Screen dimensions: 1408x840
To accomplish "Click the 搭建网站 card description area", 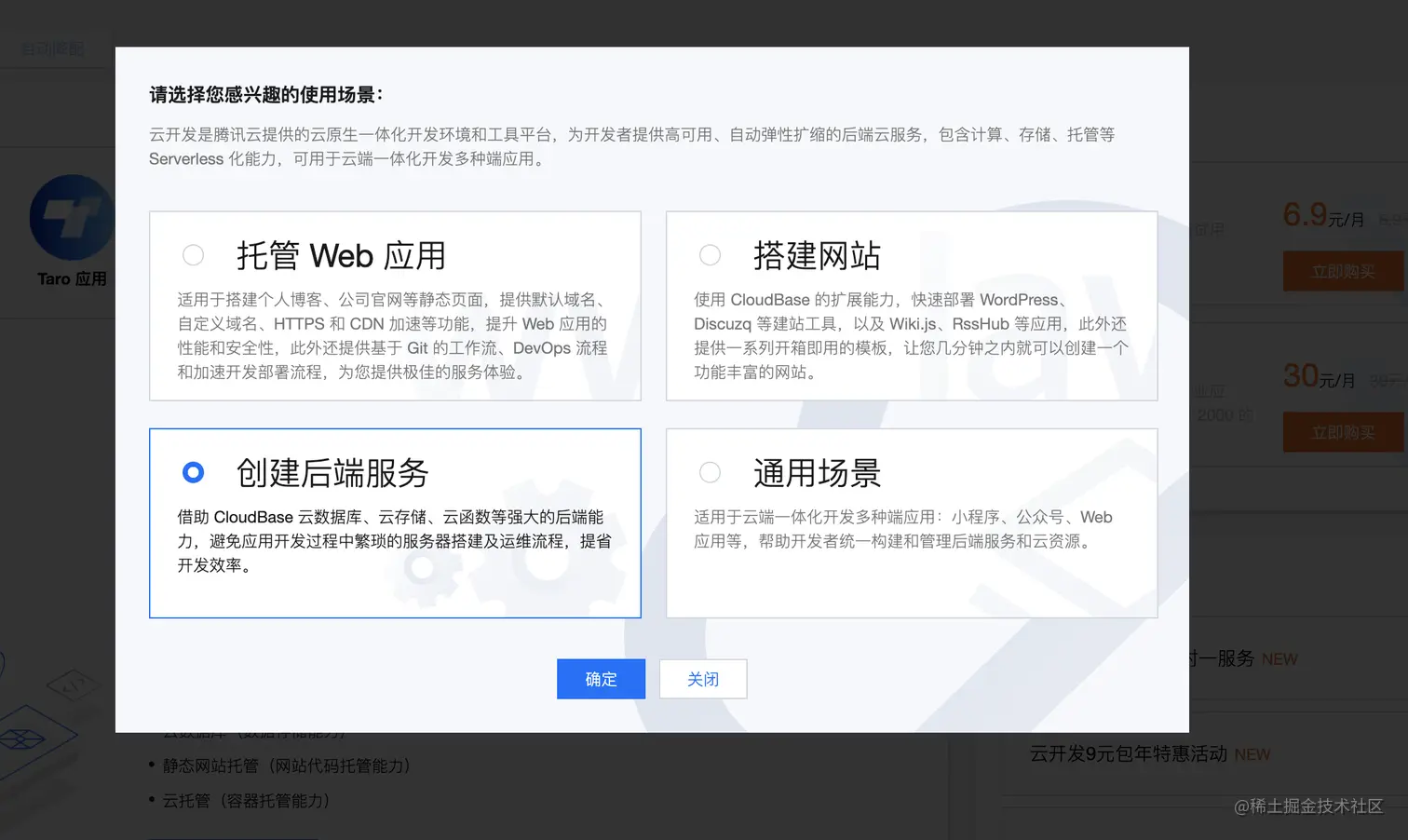I will (911, 335).
